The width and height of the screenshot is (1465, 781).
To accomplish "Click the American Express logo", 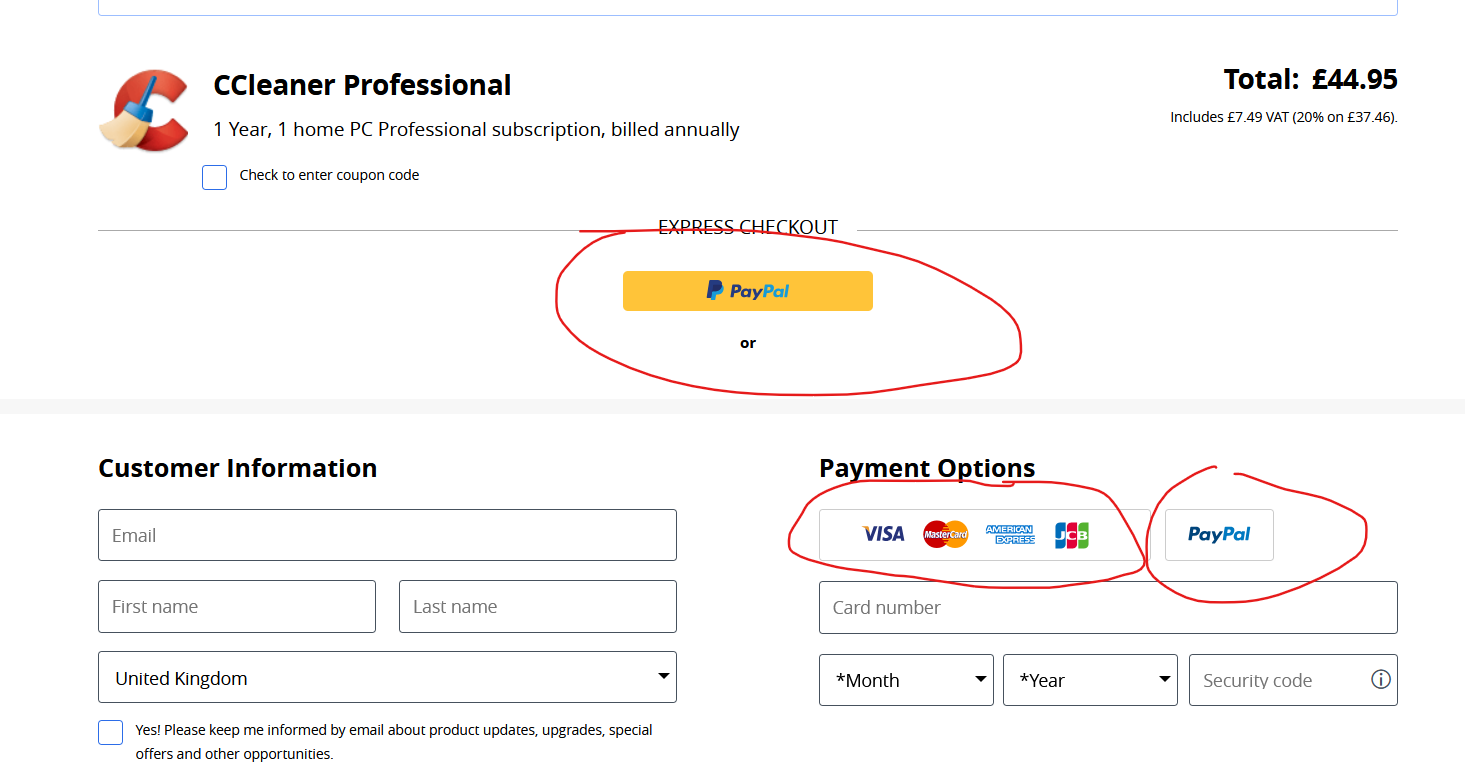I will 1010,535.
